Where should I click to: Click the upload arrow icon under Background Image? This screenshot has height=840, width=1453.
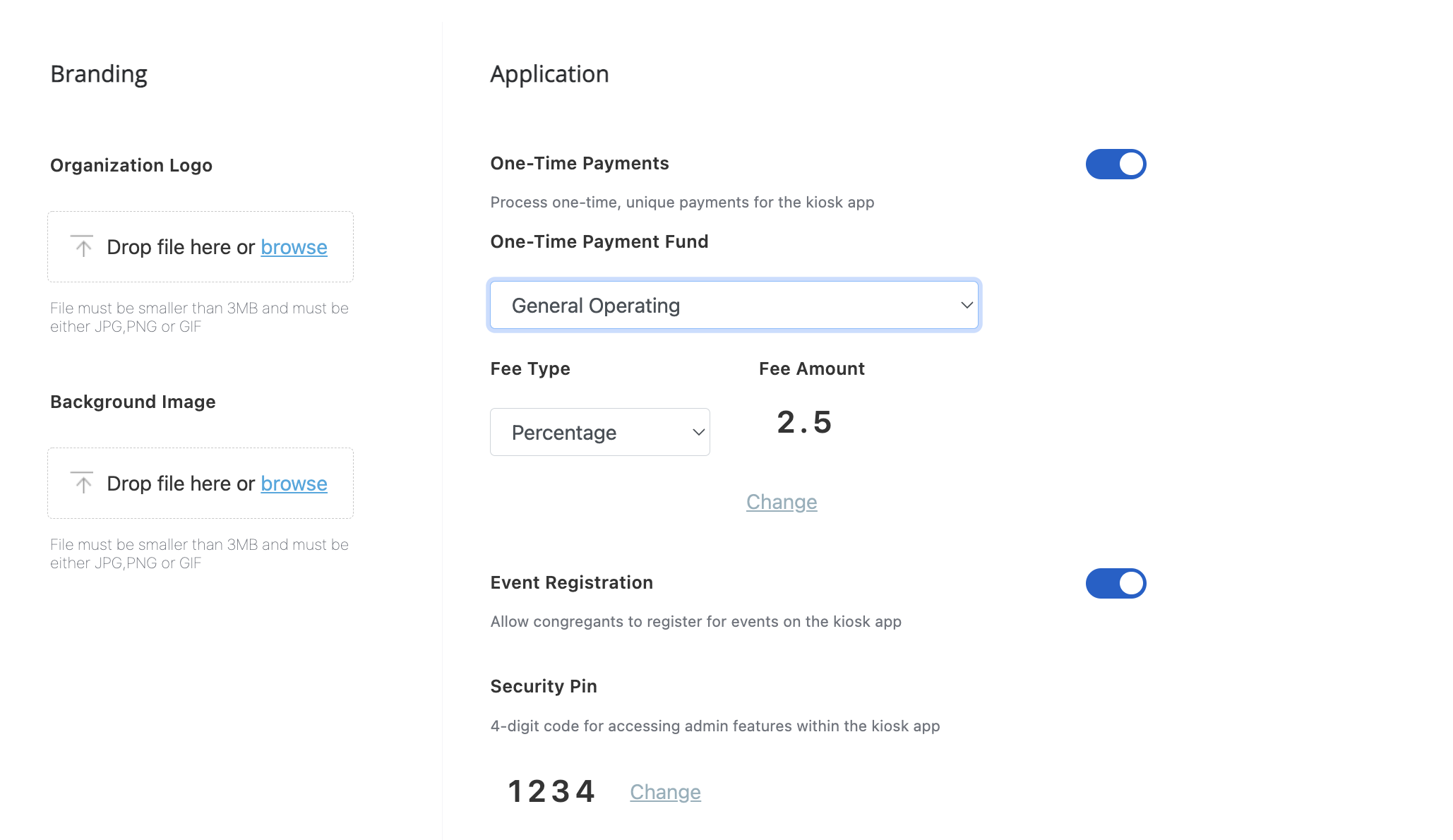83,483
